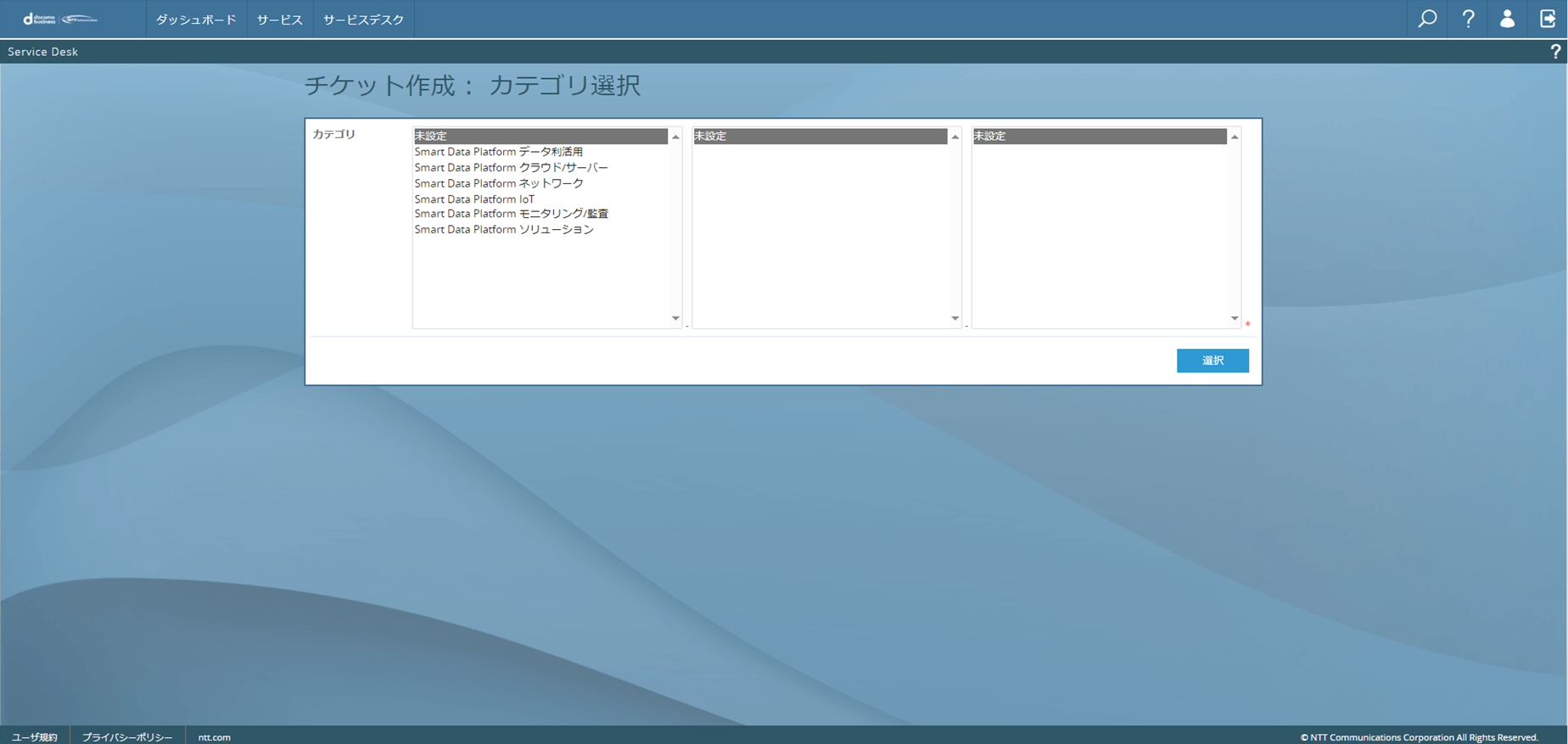Open the user profile icon

tap(1507, 19)
